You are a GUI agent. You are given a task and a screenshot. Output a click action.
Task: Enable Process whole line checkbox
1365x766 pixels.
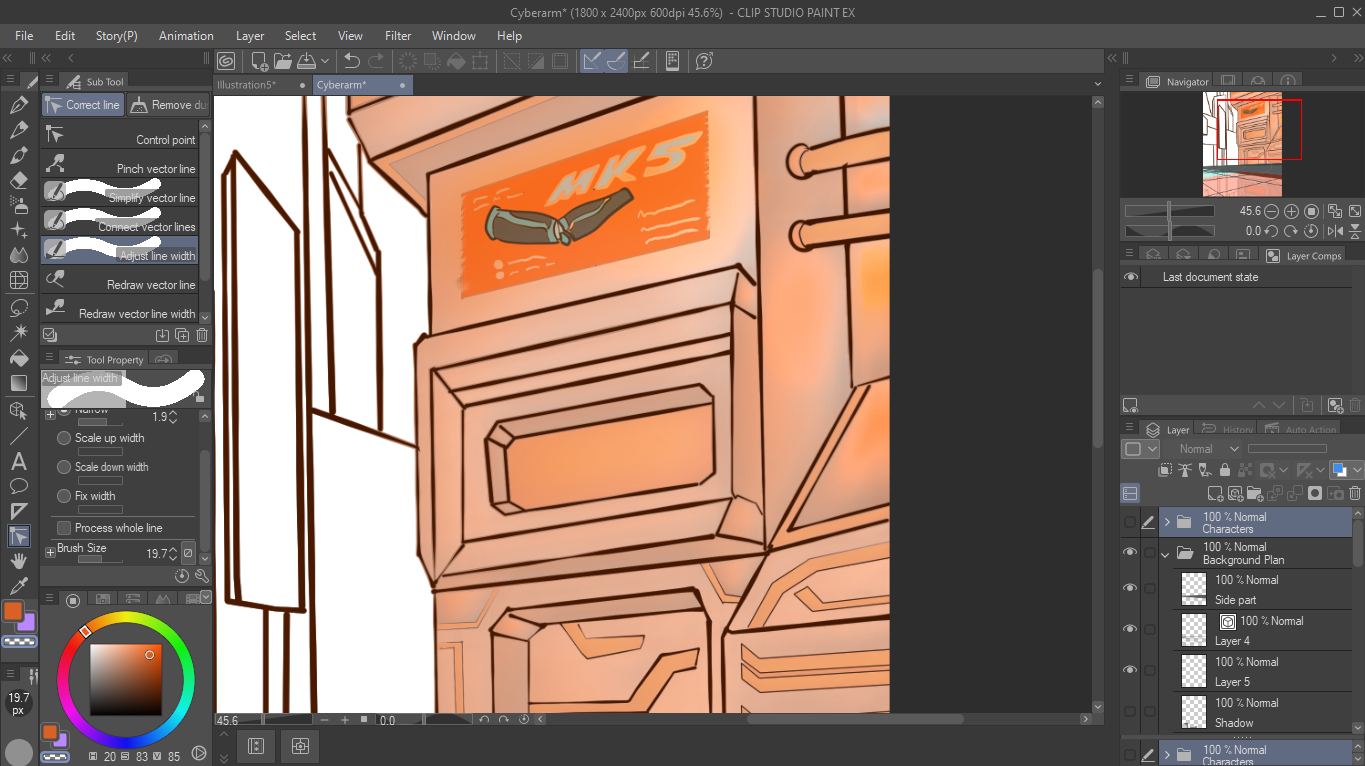tap(65, 528)
